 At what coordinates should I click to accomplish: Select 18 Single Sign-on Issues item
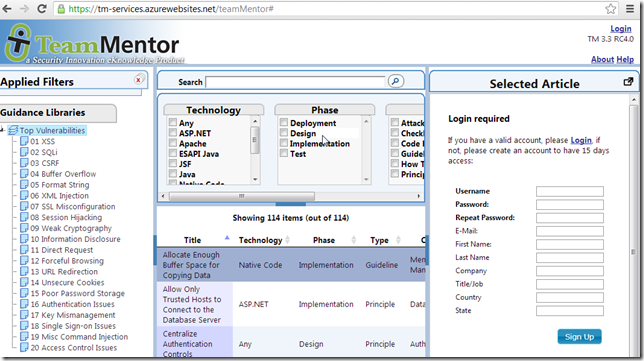[73, 326]
